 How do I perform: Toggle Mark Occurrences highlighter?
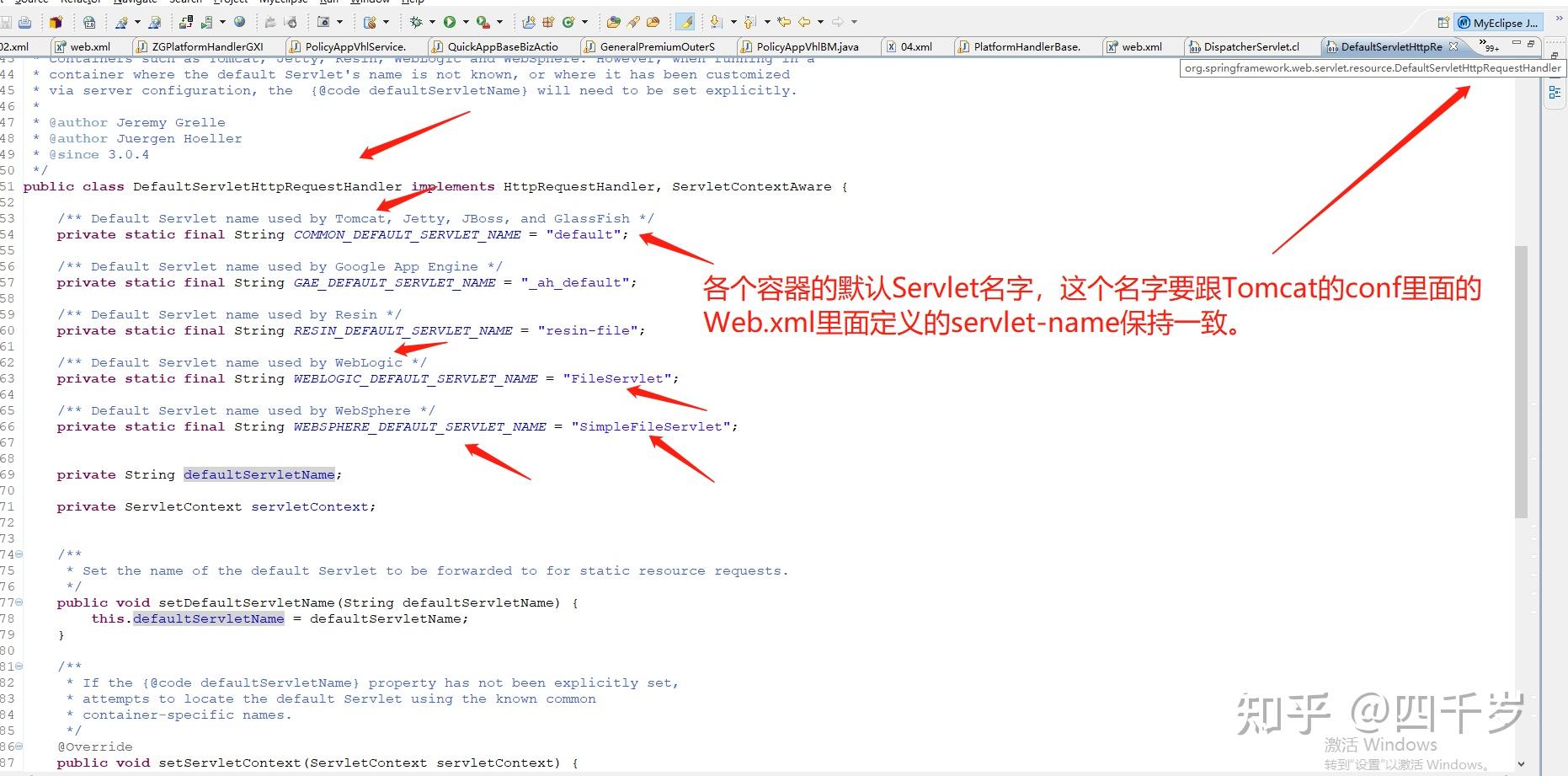point(685,22)
